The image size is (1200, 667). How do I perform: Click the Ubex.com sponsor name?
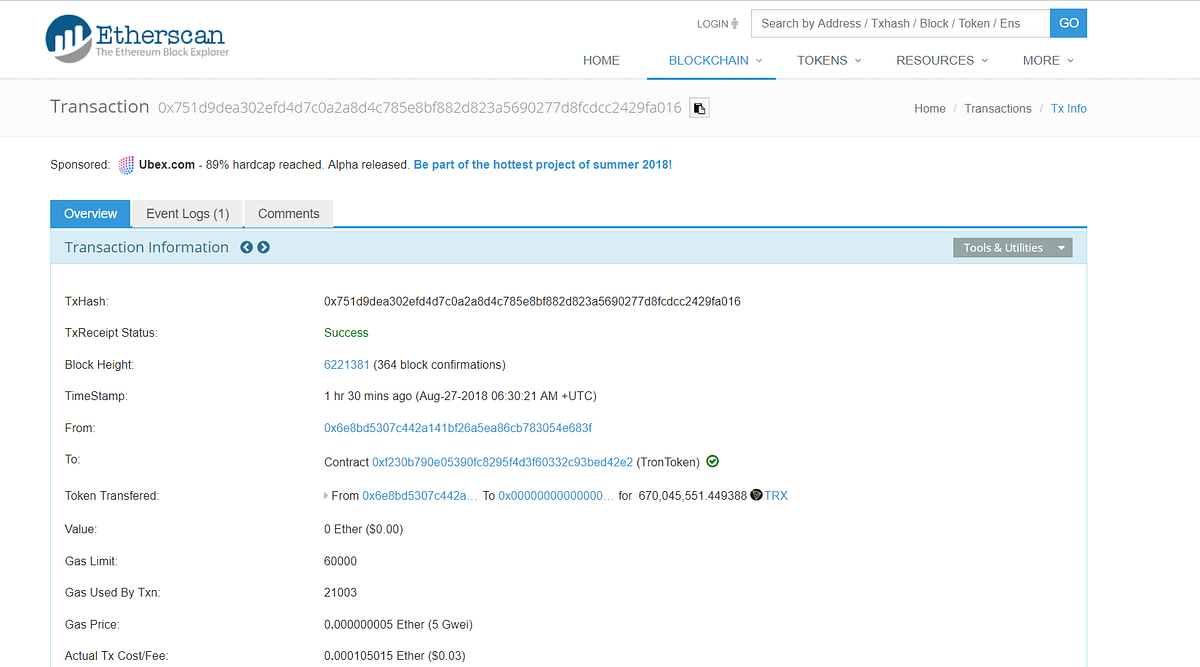(169, 165)
